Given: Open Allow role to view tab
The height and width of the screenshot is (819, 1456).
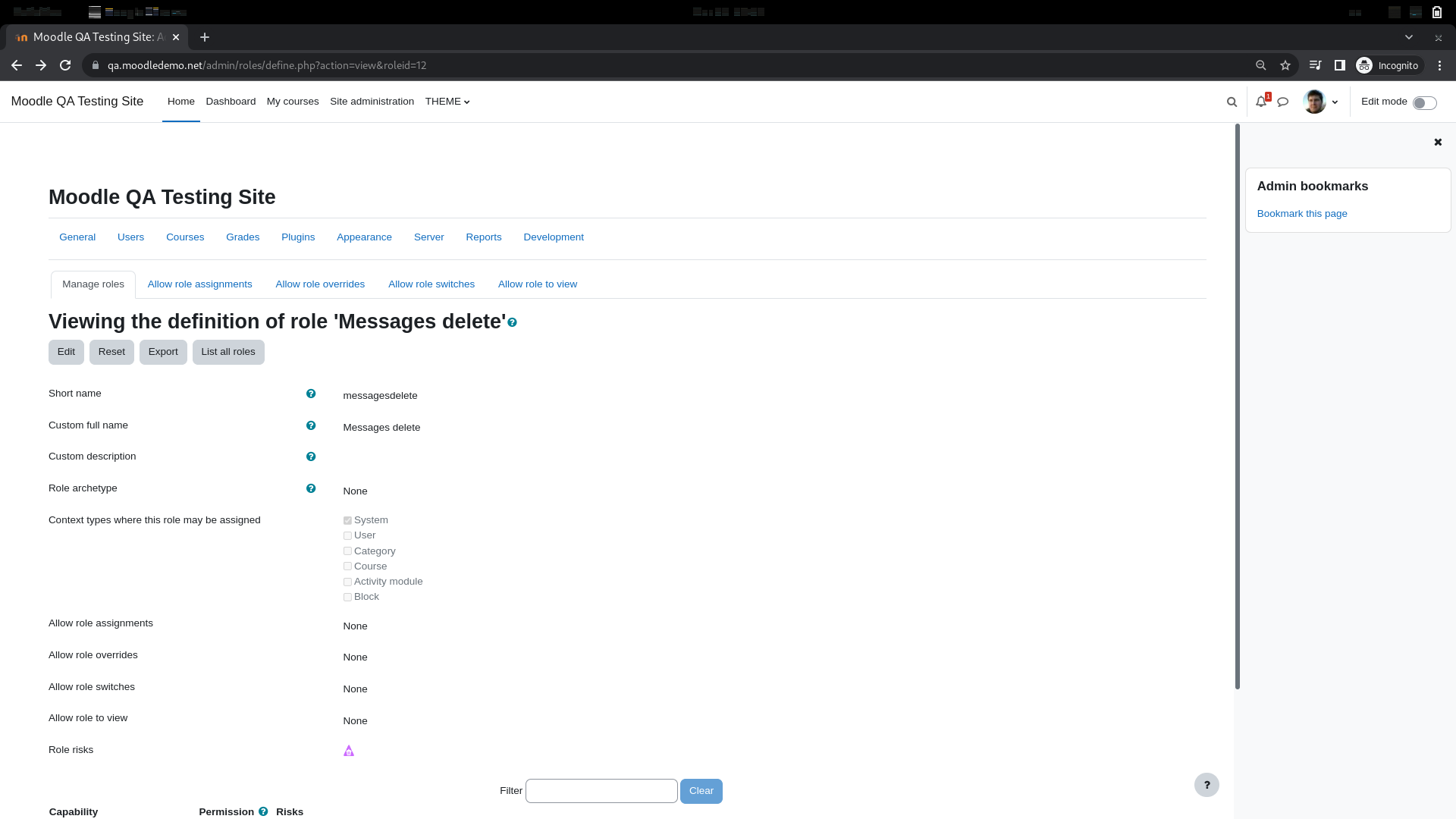Looking at the screenshot, I should click(538, 284).
